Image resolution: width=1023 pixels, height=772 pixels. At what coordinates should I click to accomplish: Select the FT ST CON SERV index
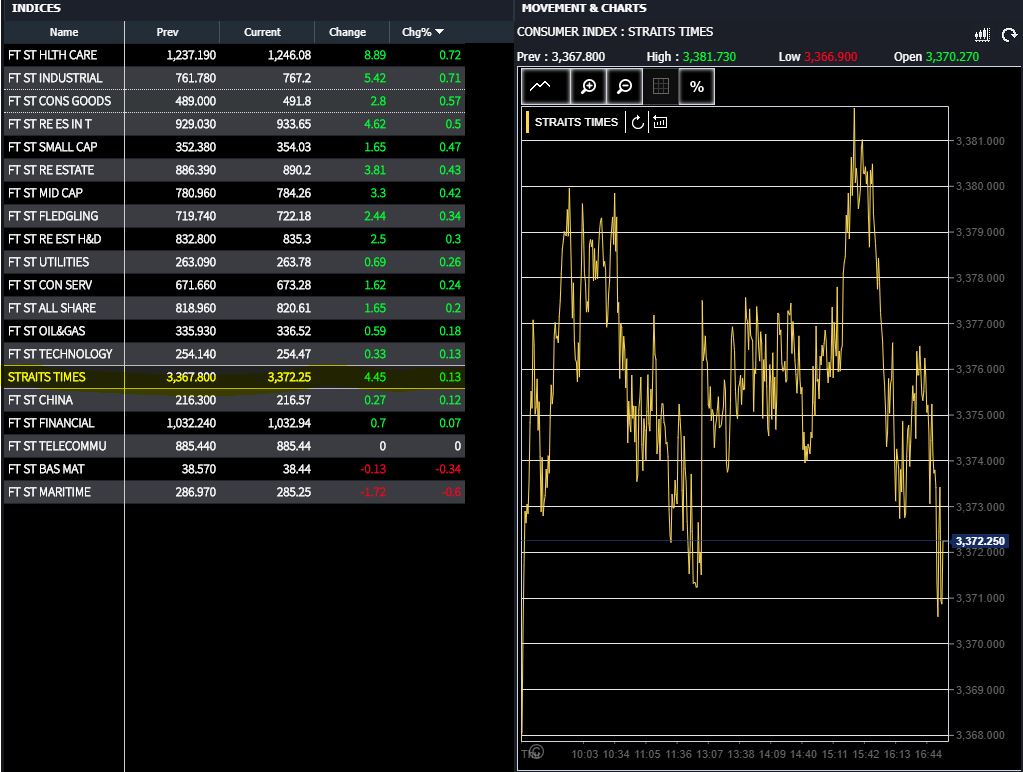(x=234, y=285)
